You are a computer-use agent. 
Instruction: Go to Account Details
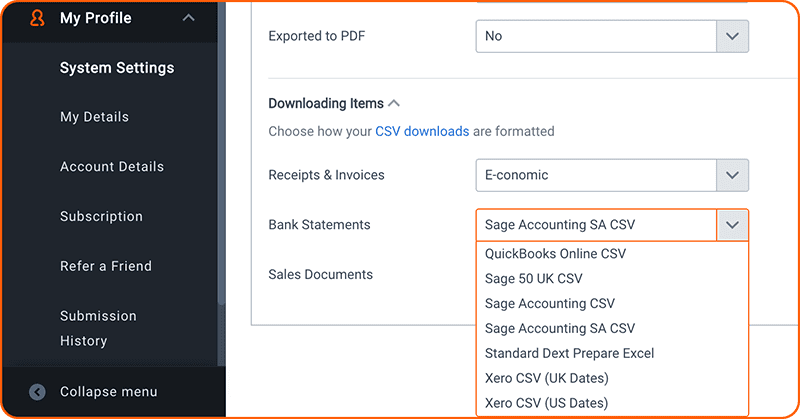[112, 166]
